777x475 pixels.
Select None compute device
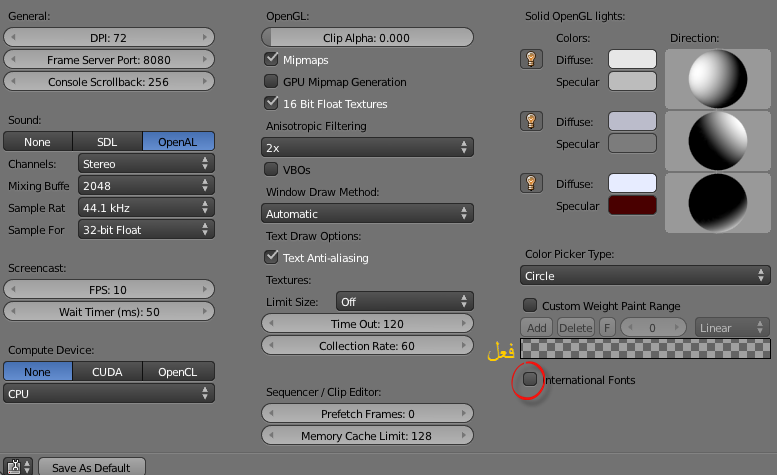(x=38, y=371)
